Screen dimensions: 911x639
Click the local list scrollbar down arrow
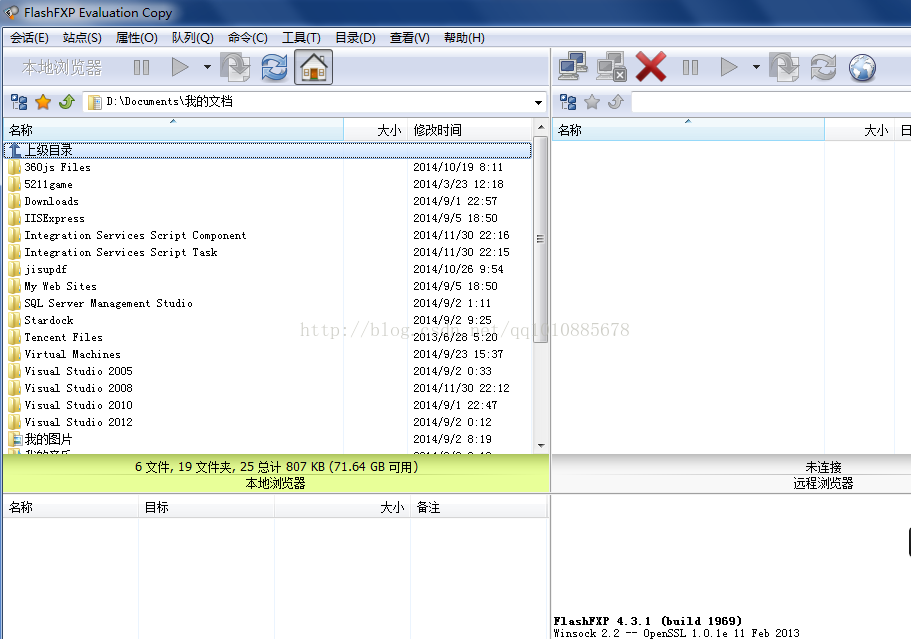tap(541, 446)
